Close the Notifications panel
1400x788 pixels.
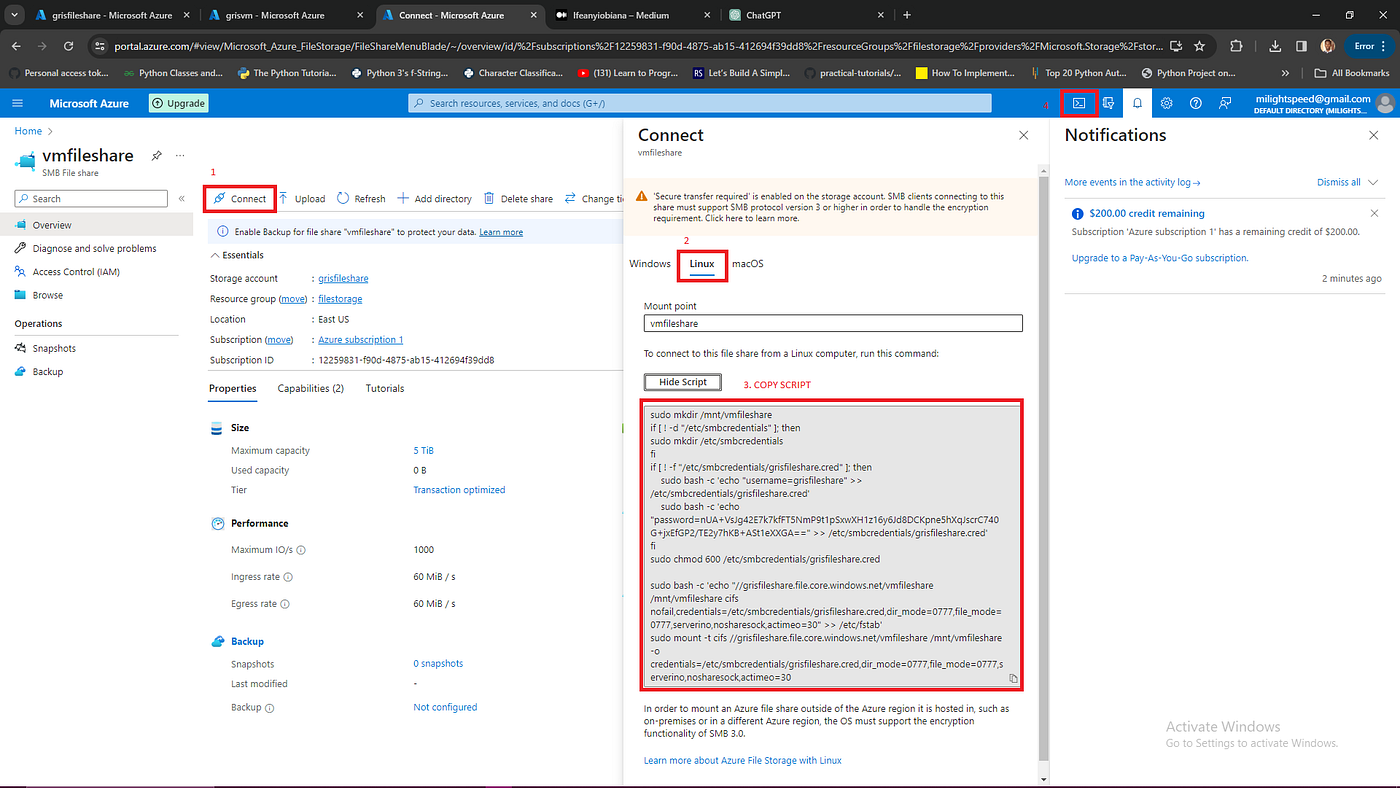coord(1374,135)
